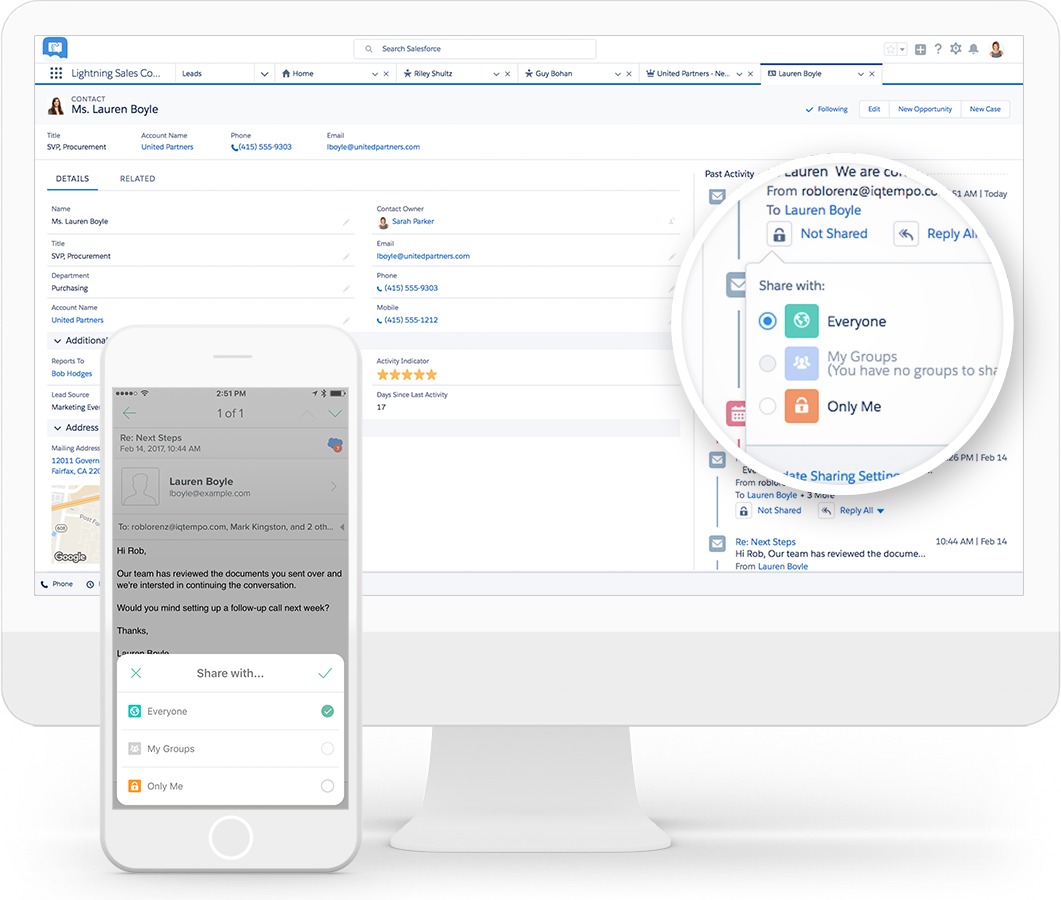
Task: Click the mobile number (415) 555-1212
Action: tap(411, 320)
